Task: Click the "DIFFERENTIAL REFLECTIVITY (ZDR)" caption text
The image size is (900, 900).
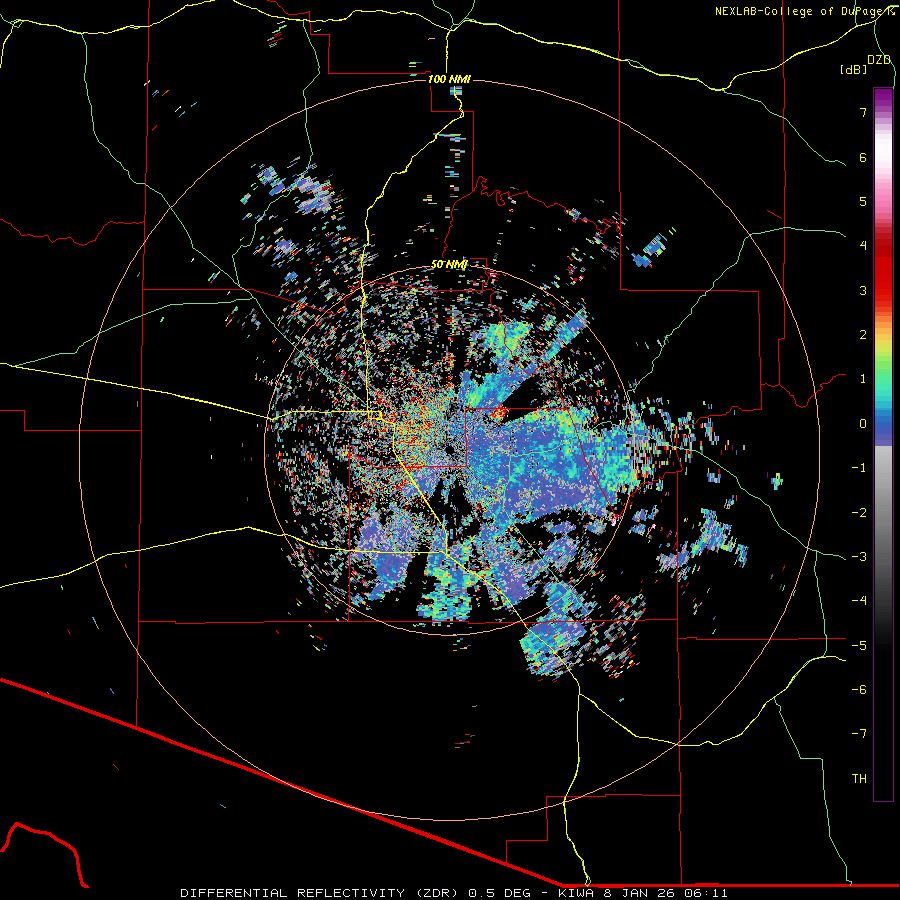Action: click(321, 893)
